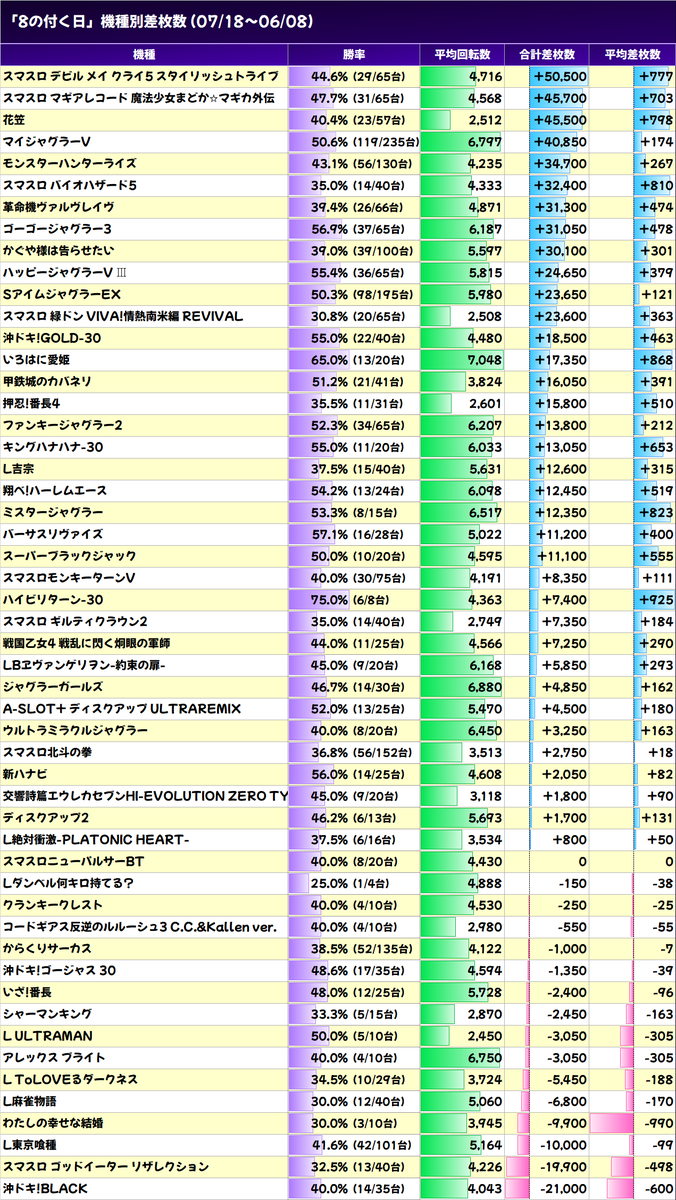Click average spins value 6,797
The width and height of the screenshot is (676, 1200).
tap(484, 142)
